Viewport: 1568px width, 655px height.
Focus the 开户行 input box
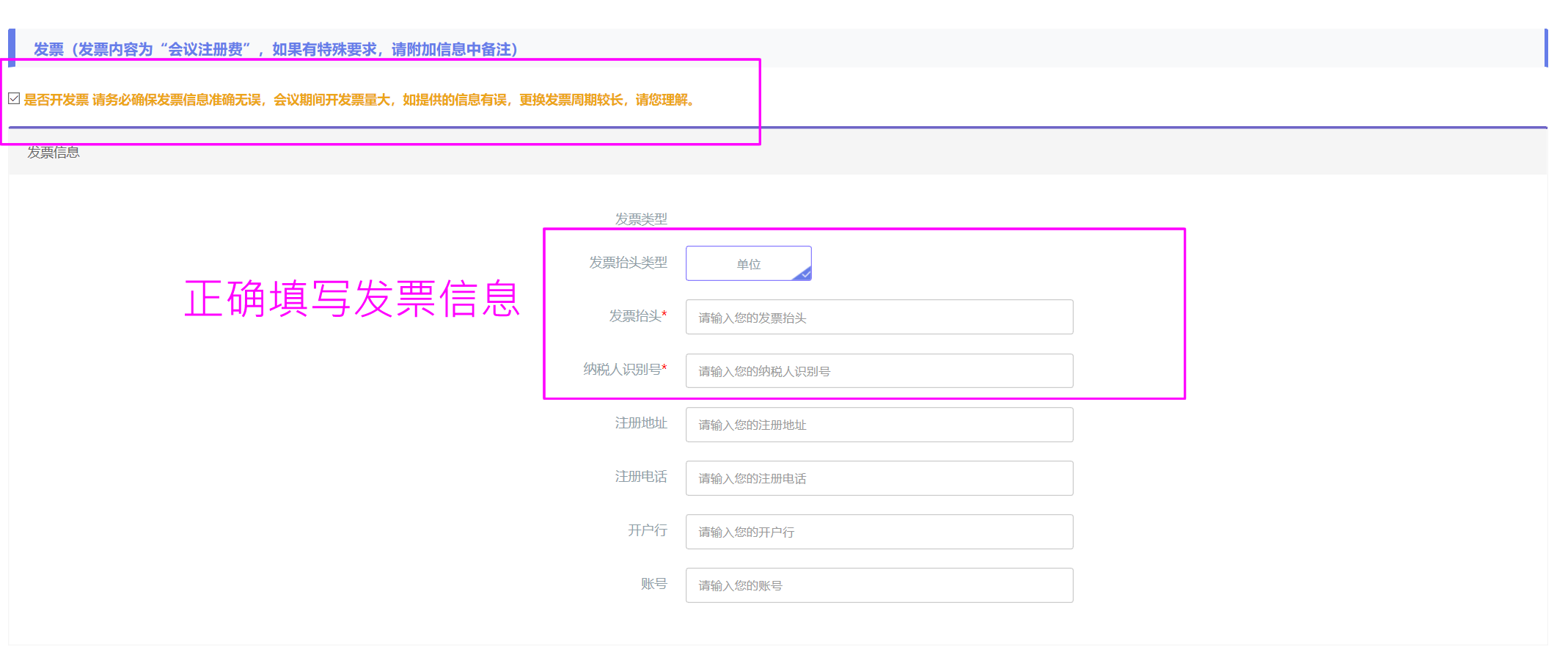click(x=879, y=532)
